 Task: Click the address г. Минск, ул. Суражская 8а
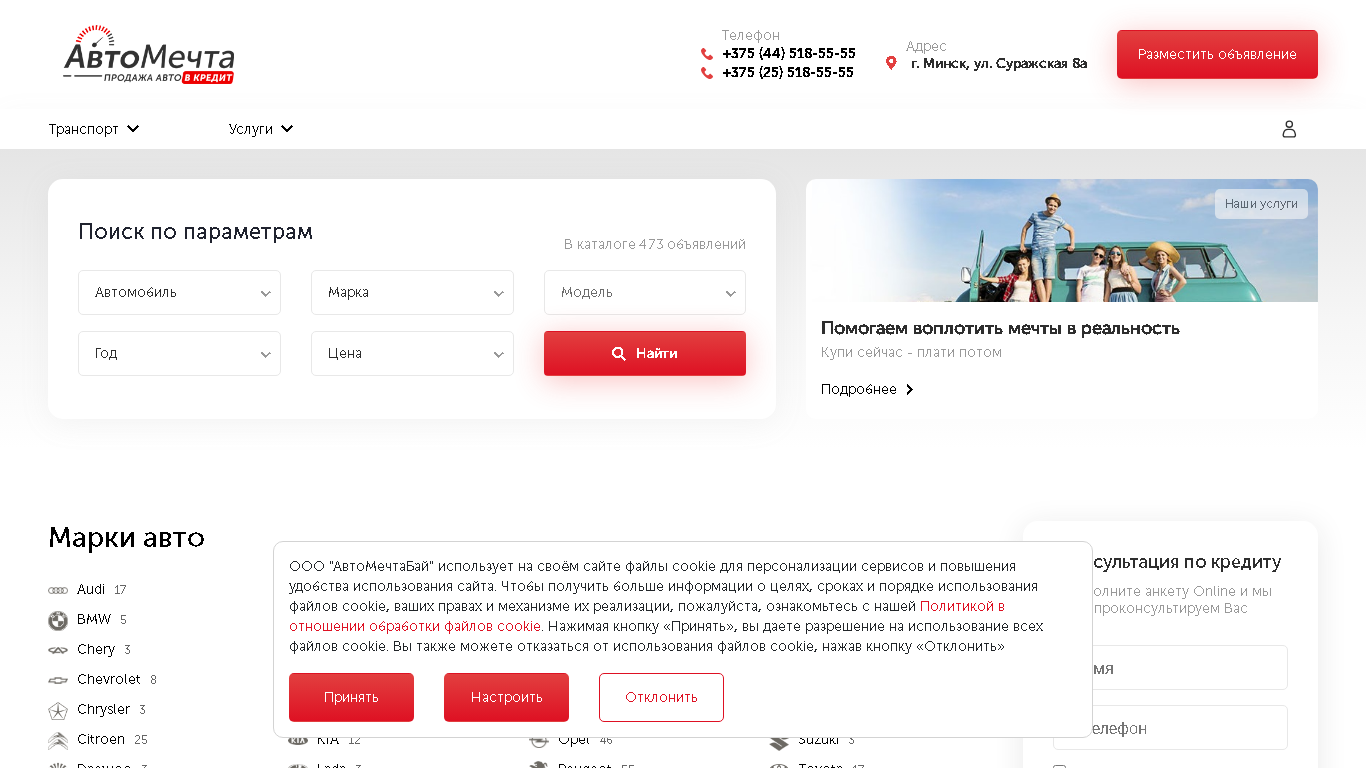coord(999,64)
